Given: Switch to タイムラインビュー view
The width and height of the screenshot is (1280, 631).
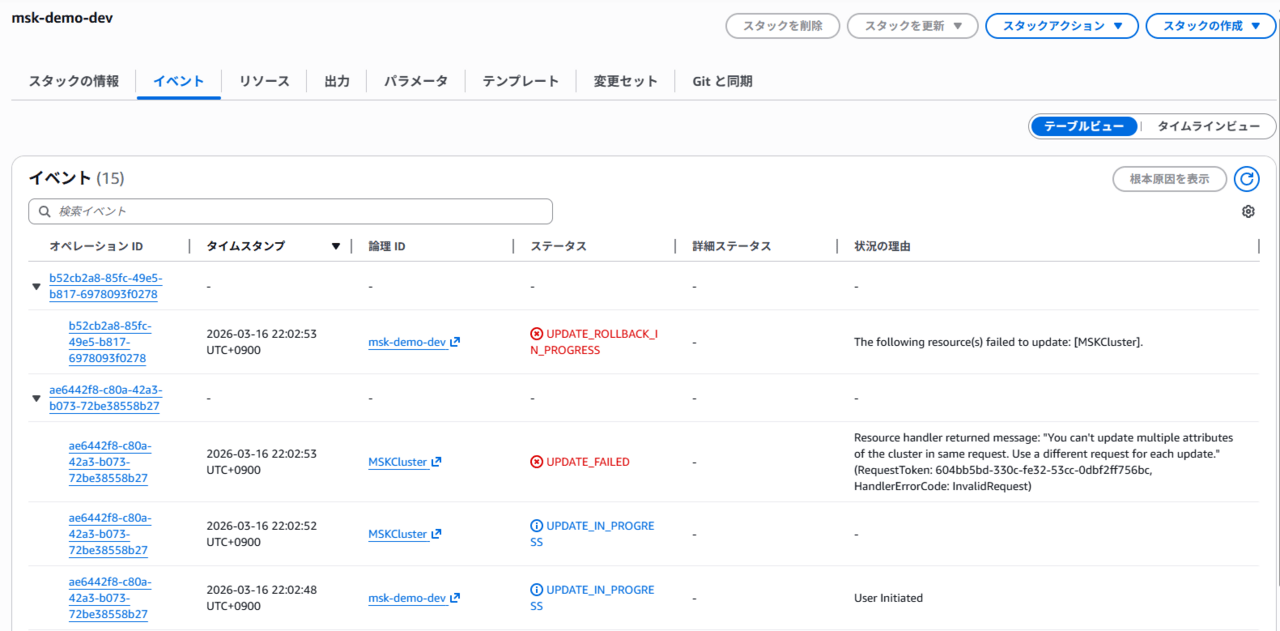Looking at the screenshot, I should pyautogui.click(x=1208, y=127).
